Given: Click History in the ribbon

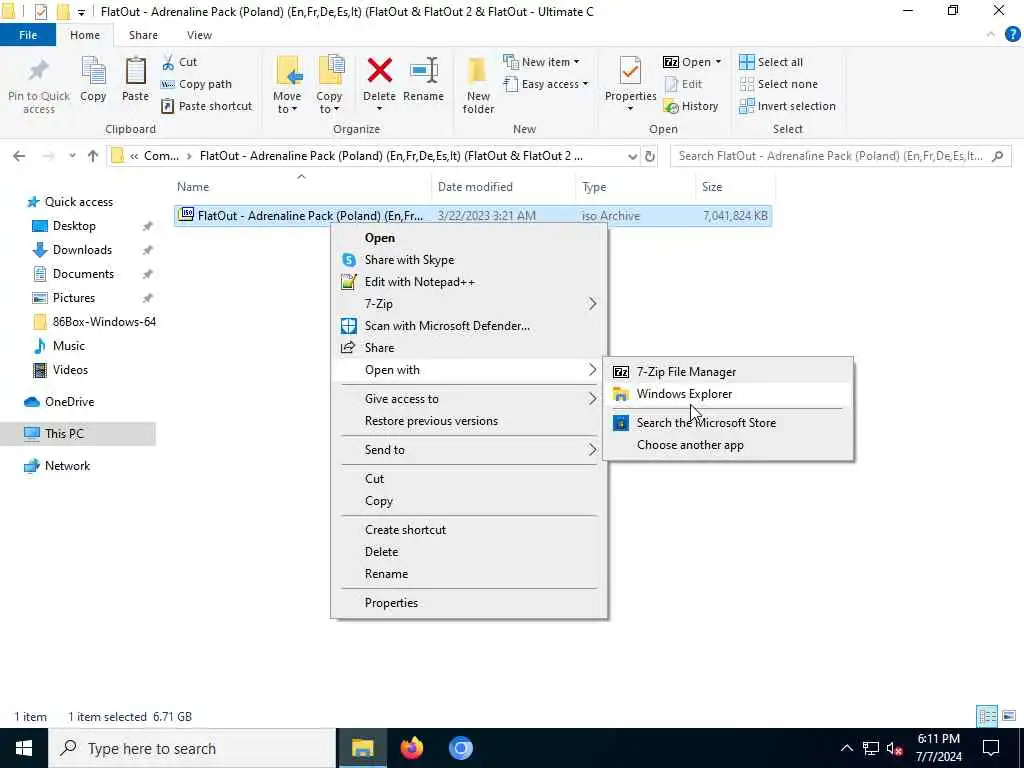Looking at the screenshot, I should [x=691, y=106].
